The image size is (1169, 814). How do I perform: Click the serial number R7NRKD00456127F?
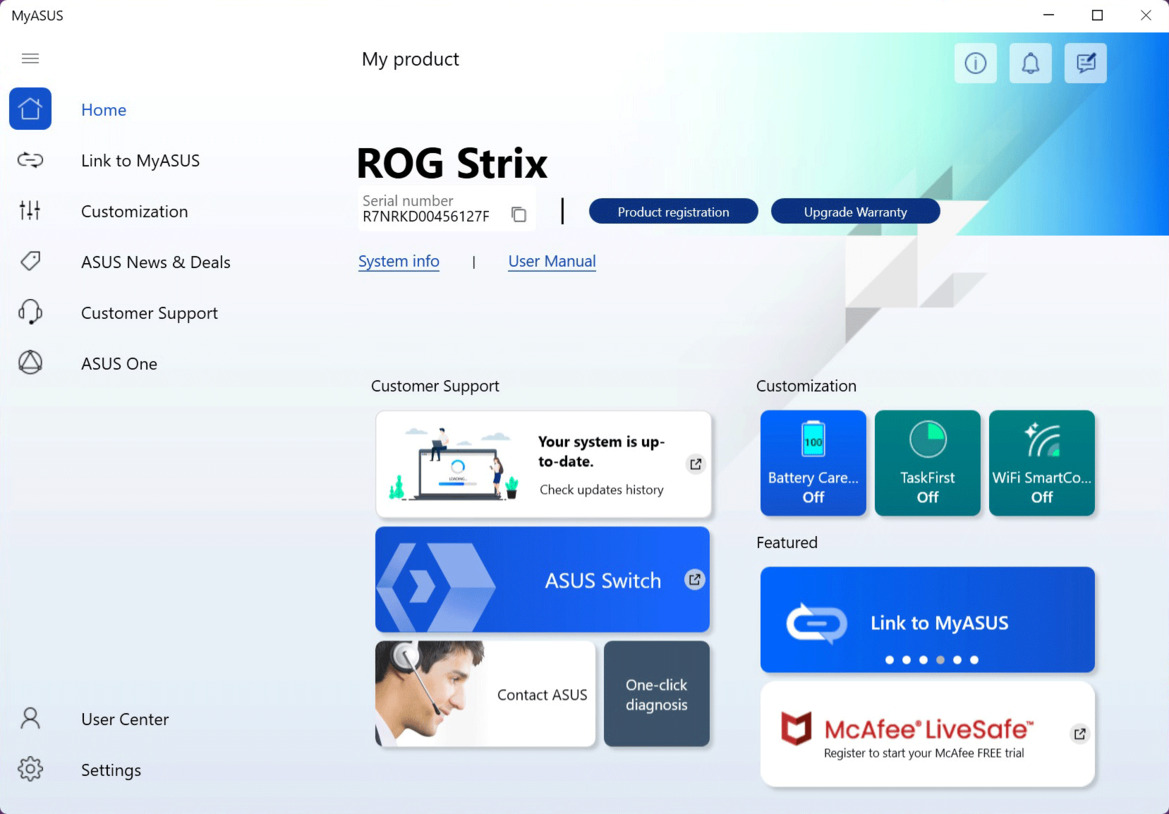pyautogui.click(x=426, y=217)
